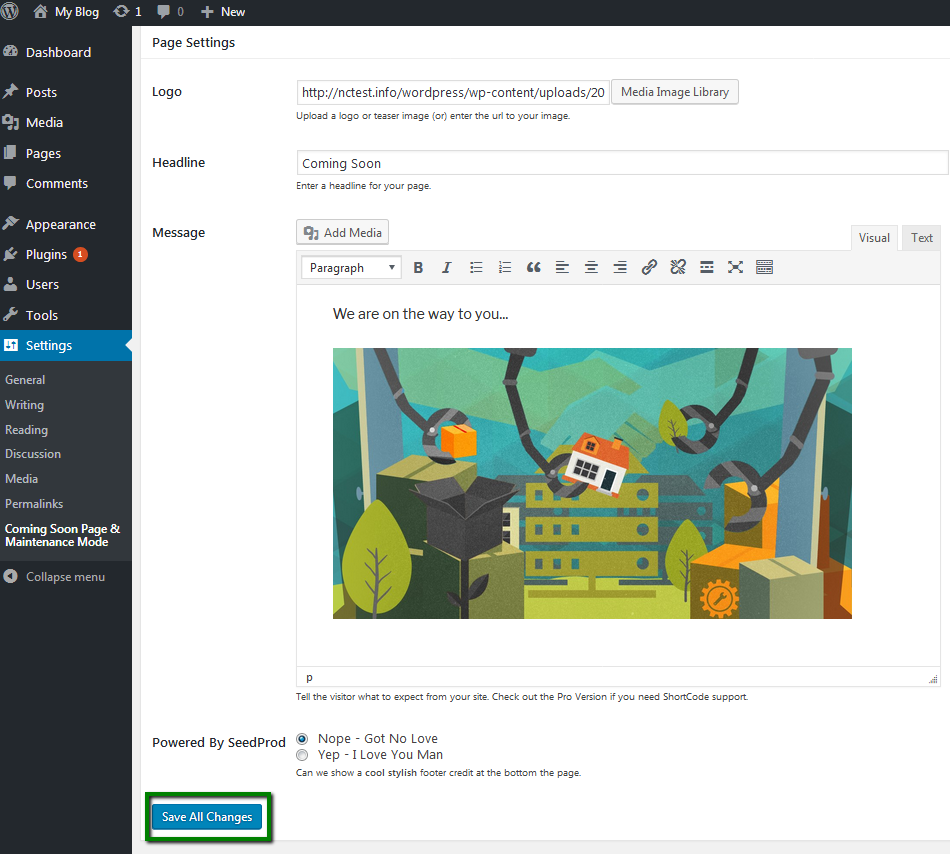
Task: Go to Discussion settings
Action: pyautogui.click(x=33, y=454)
